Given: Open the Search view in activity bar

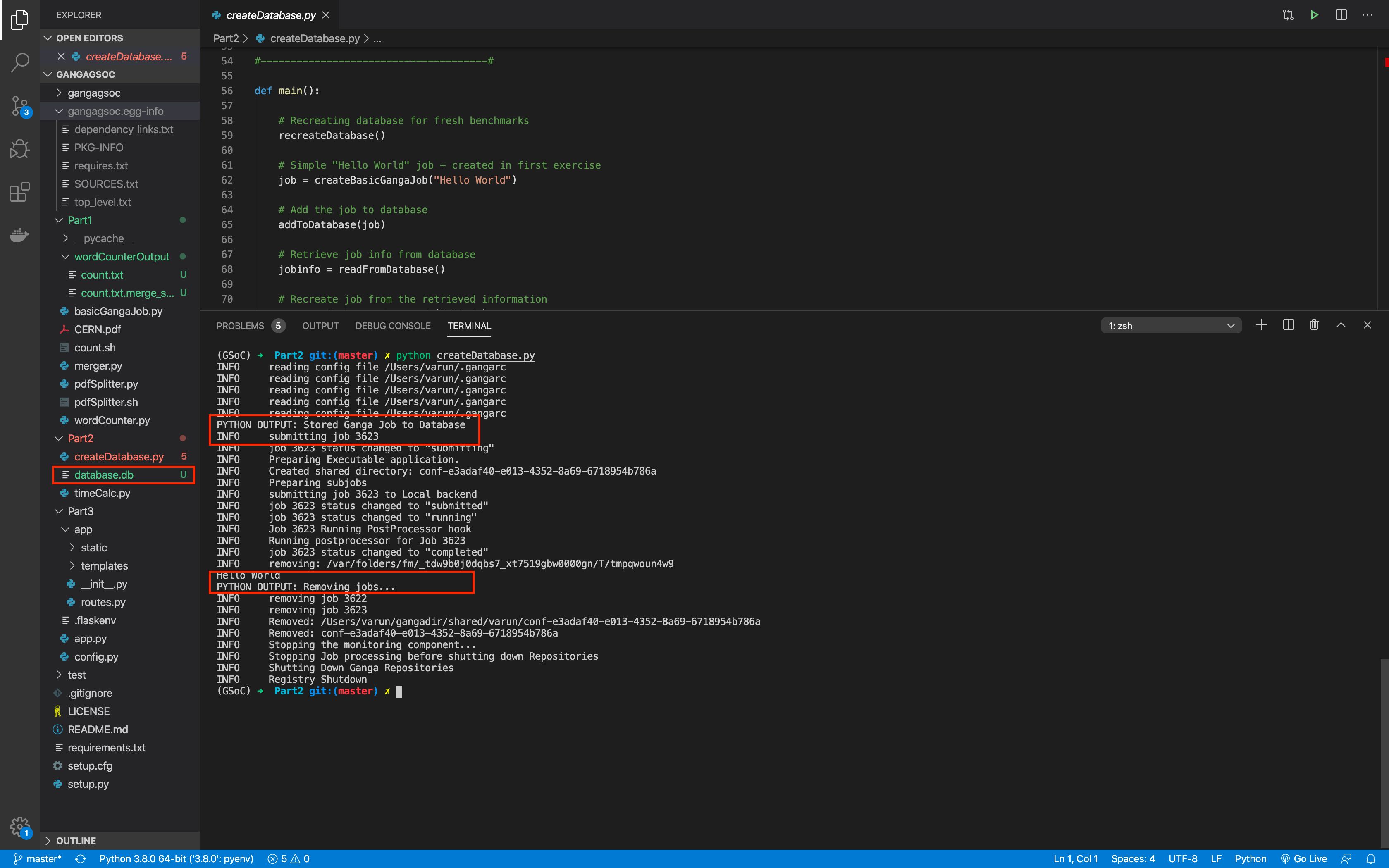Looking at the screenshot, I should pyautogui.click(x=19, y=62).
